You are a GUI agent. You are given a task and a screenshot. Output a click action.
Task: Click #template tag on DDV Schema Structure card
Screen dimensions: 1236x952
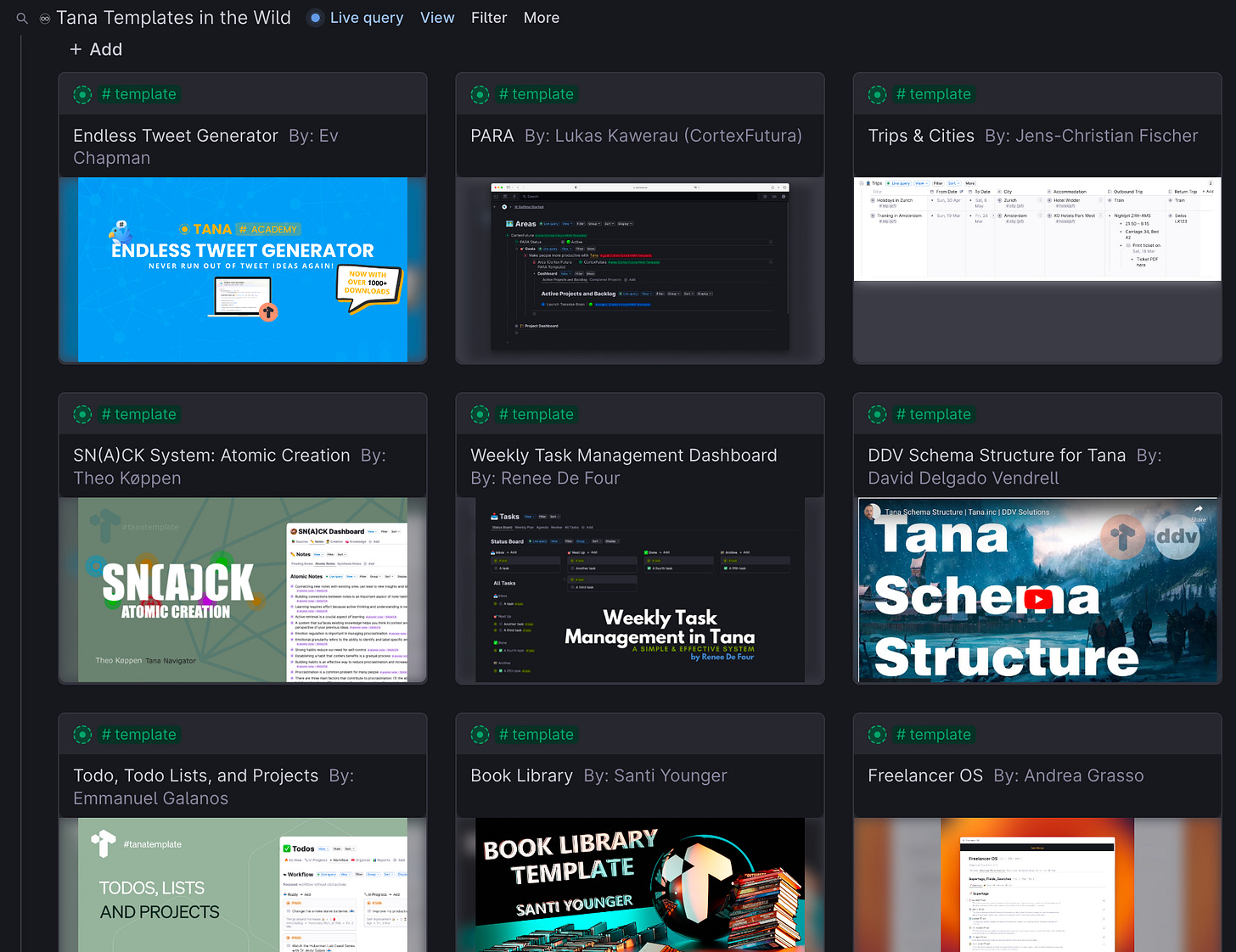pyautogui.click(x=934, y=414)
